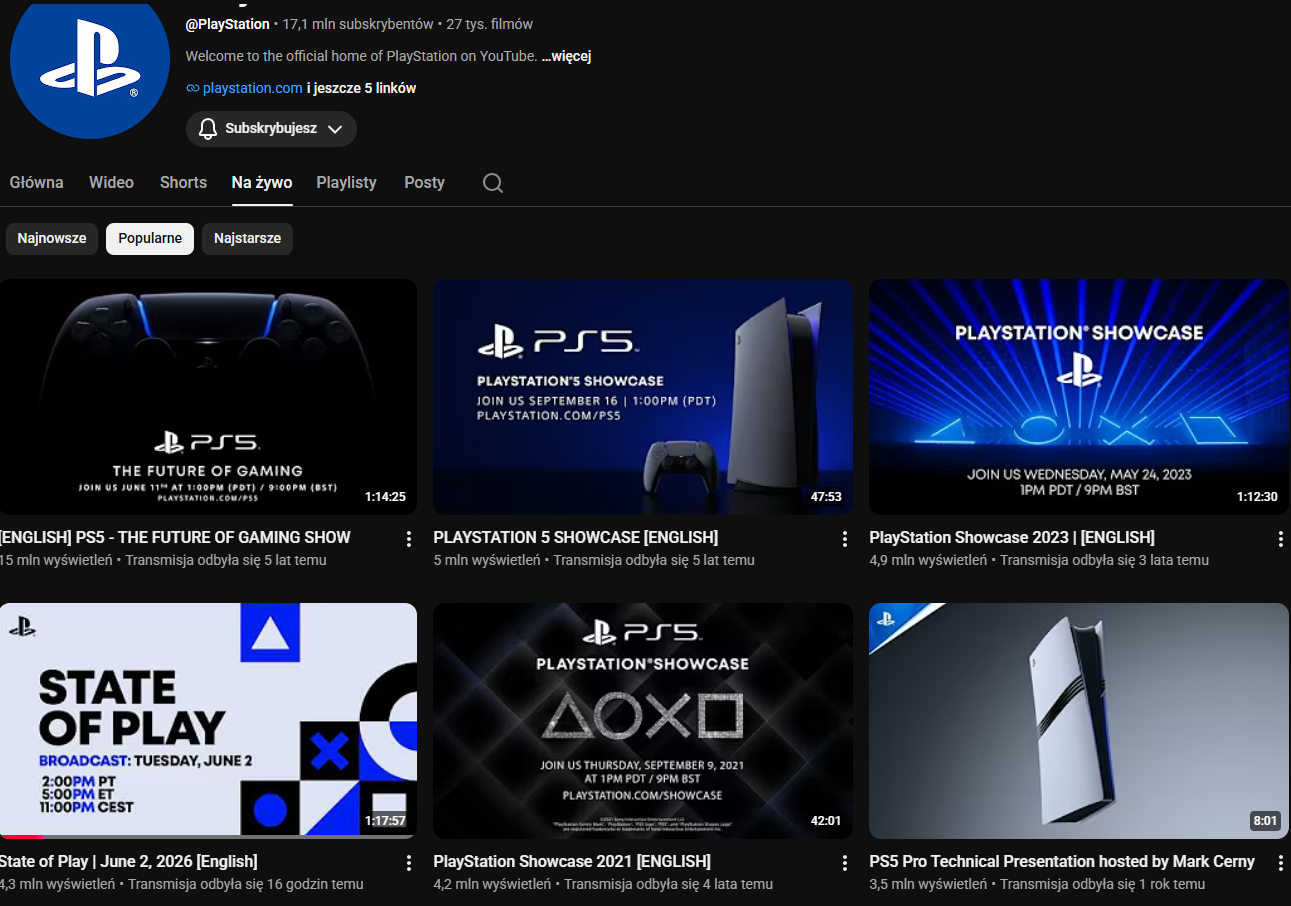
Task: Open more options for State of Play June 2 video
Action: pyautogui.click(x=409, y=863)
